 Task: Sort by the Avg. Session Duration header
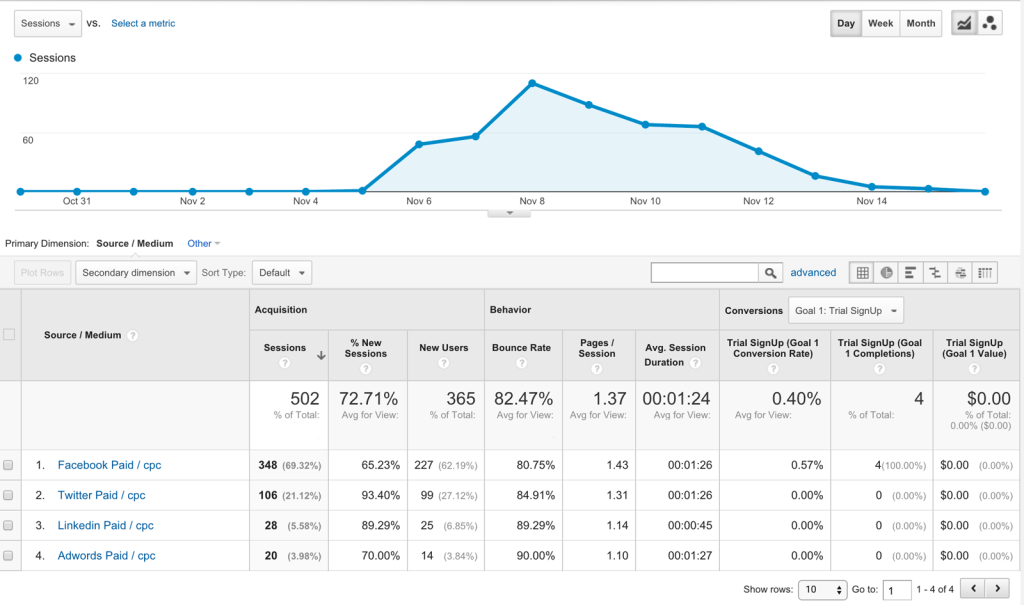675,355
